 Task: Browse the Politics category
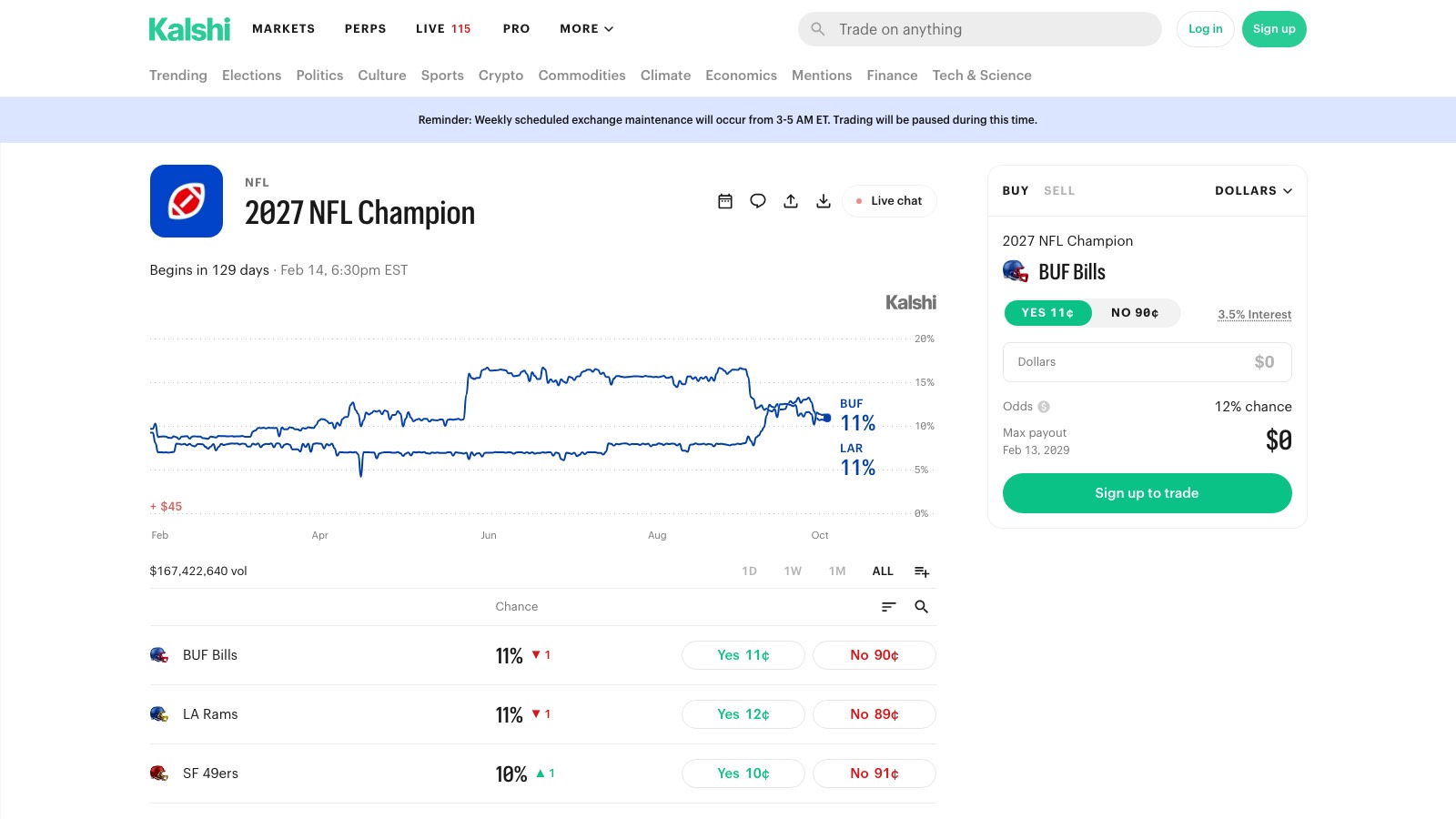tap(319, 76)
